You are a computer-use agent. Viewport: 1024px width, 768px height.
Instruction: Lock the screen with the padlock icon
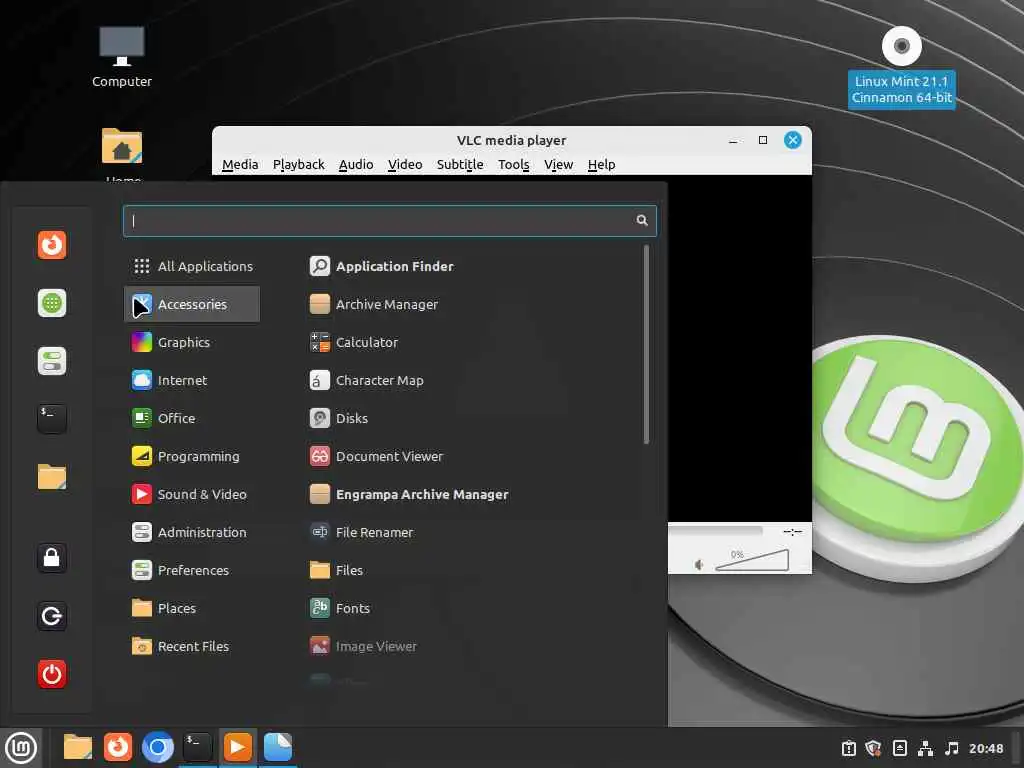(x=52, y=558)
